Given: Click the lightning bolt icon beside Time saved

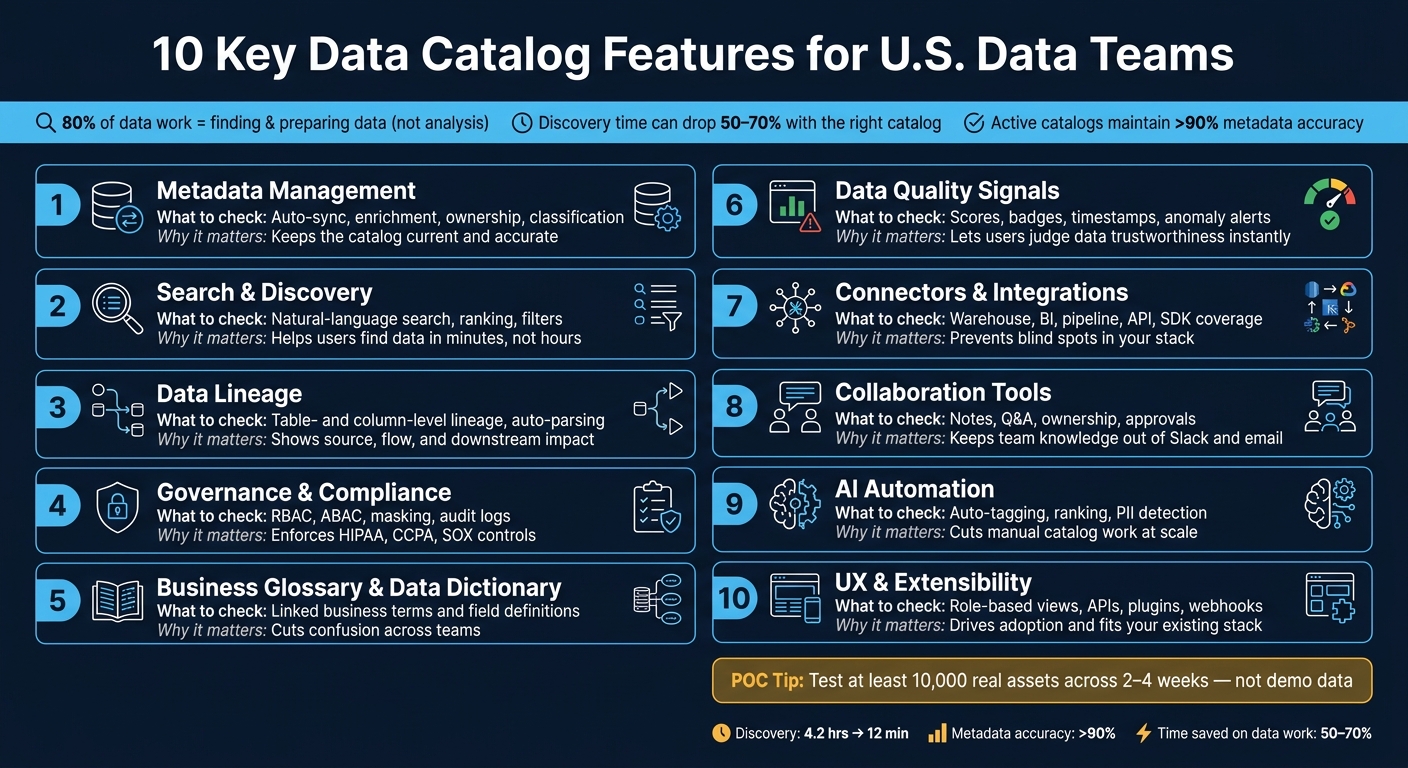Looking at the screenshot, I should click(x=1144, y=733).
